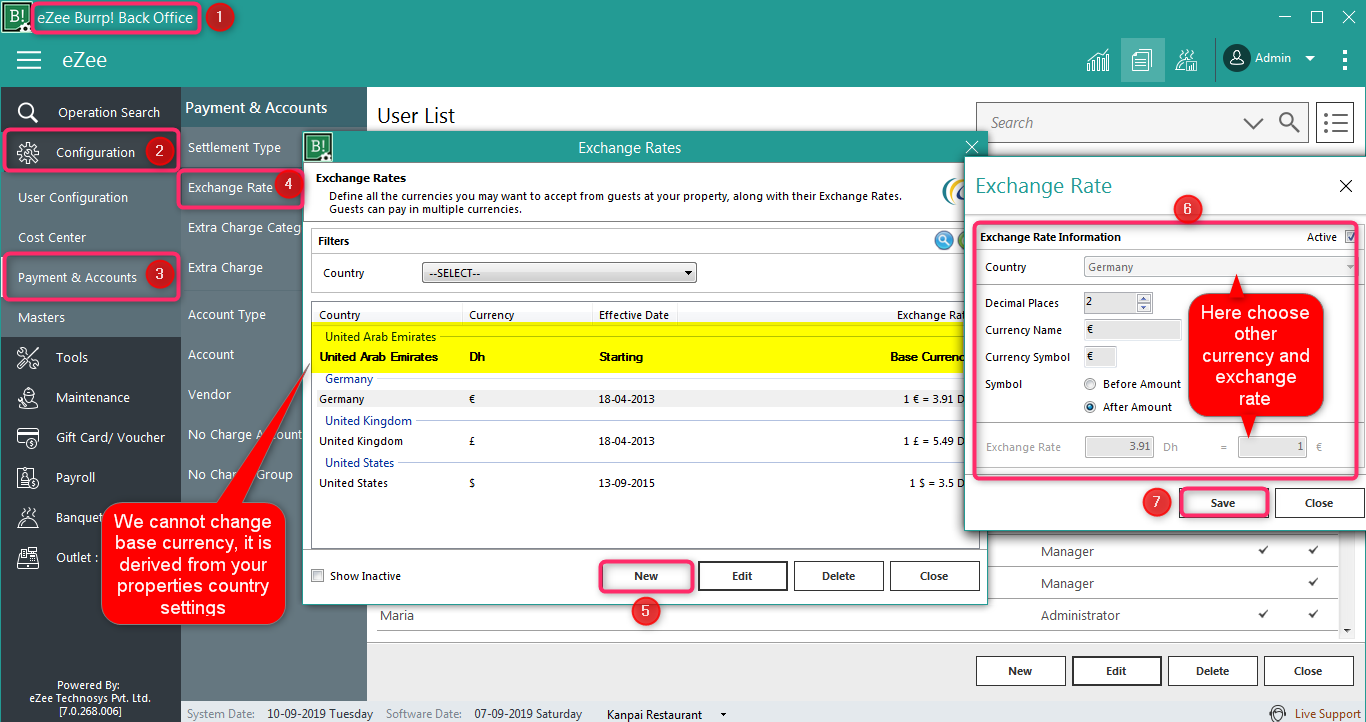The image size is (1366, 722).
Task: Decrease Decimal Places with down stepper
Action: [1144, 307]
